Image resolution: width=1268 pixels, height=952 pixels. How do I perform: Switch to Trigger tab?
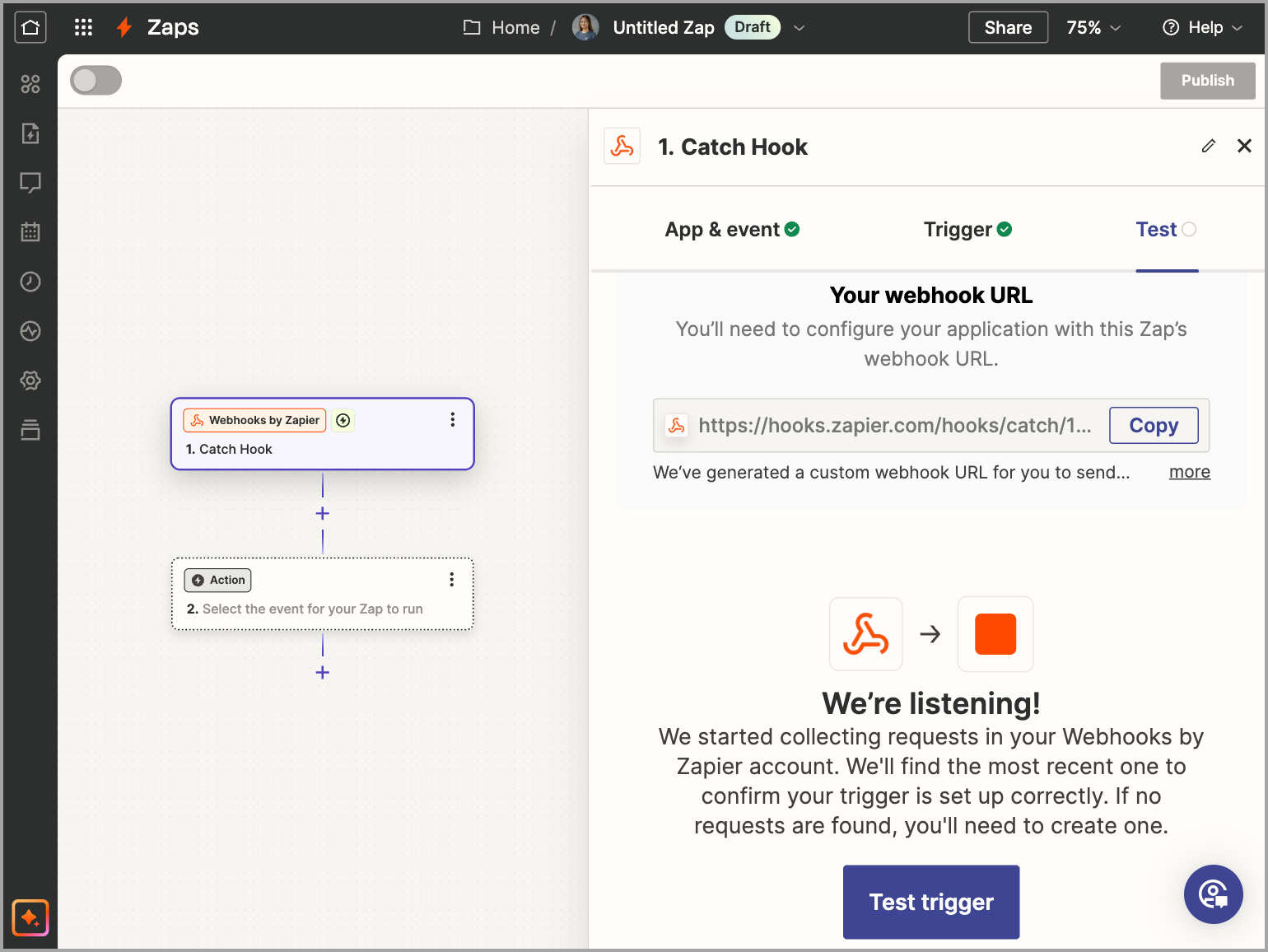[x=967, y=230]
